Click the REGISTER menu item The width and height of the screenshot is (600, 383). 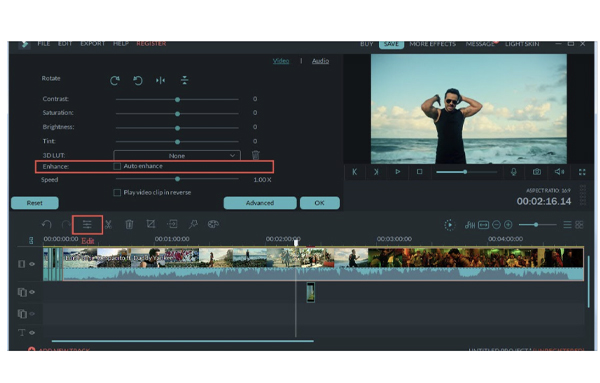coord(151,44)
